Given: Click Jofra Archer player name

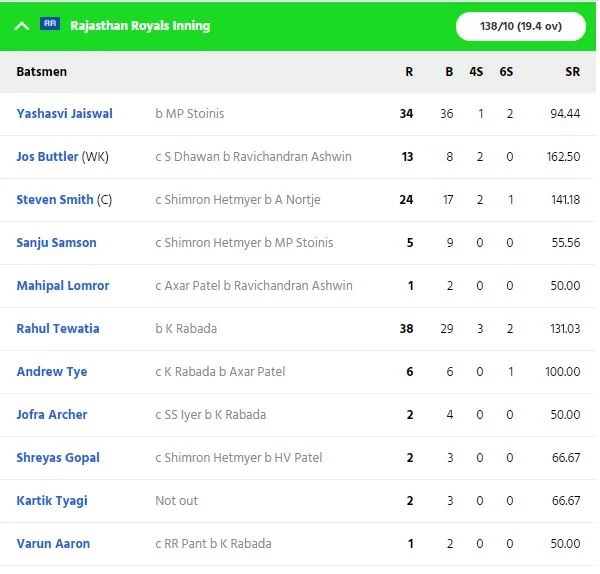Looking at the screenshot, I should click(x=52, y=414).
